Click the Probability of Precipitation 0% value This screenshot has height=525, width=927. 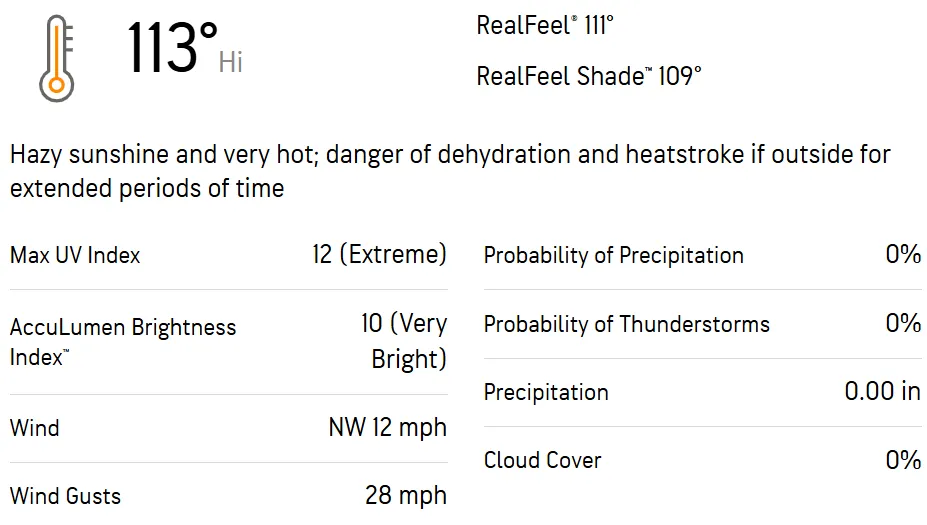pyautogui.click(x=903, y=254)
